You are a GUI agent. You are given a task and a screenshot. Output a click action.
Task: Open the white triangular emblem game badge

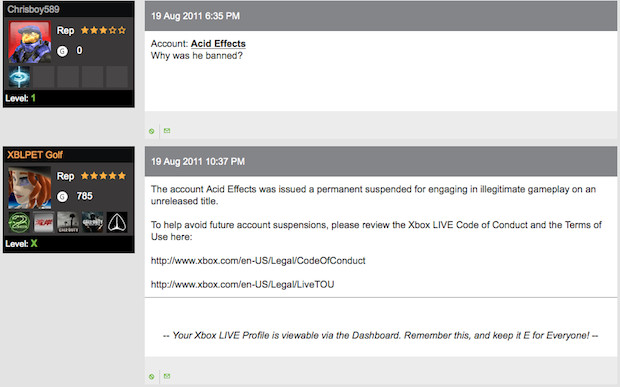coord(117,222)
